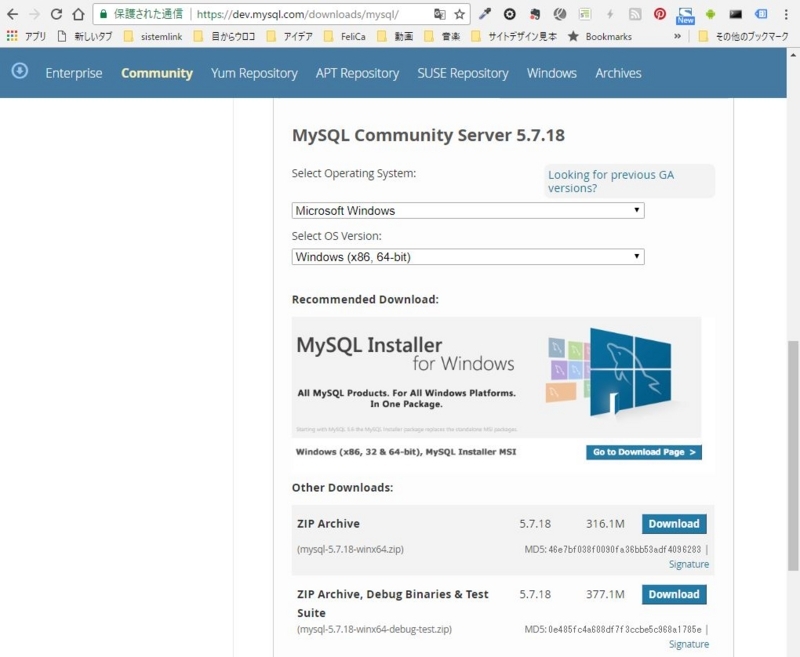Show hidden bookmarks with the double chevron
Image resolution: width=800 pixels, height=657 pixels.
[677, 36]
